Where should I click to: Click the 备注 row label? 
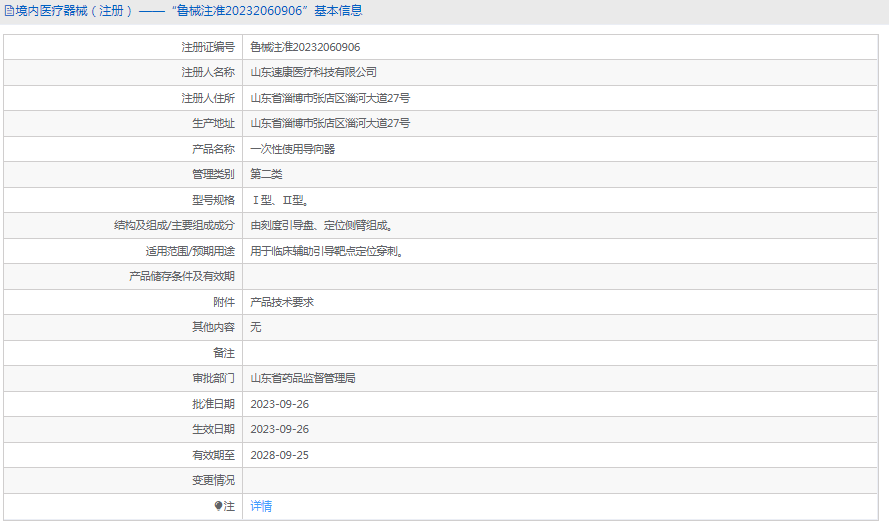pos(224,353)
